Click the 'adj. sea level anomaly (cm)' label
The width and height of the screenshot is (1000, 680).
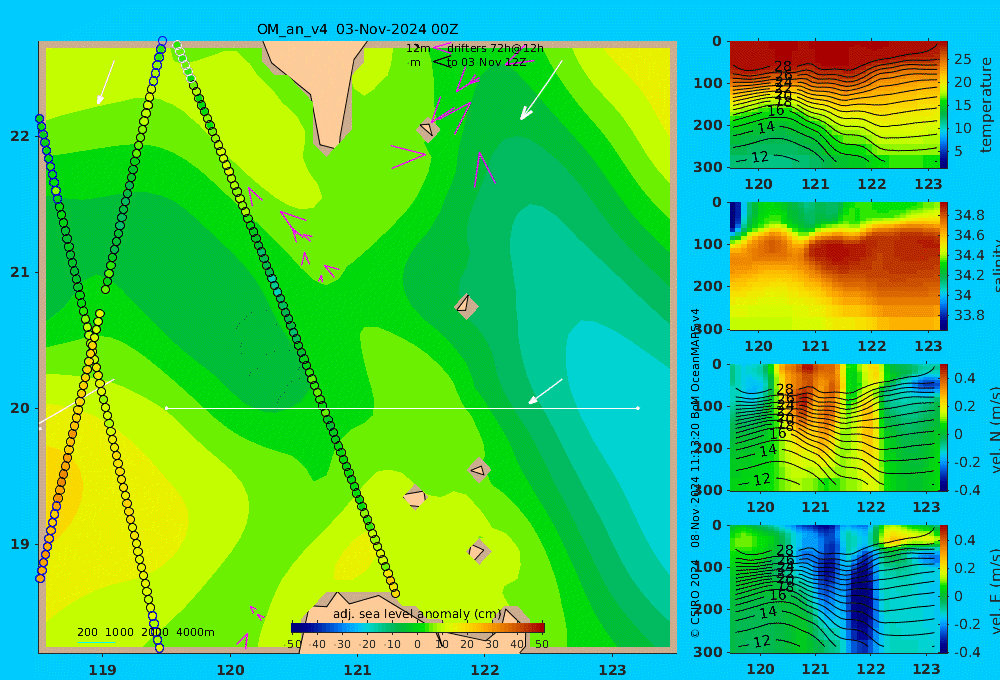coord(416,614)
